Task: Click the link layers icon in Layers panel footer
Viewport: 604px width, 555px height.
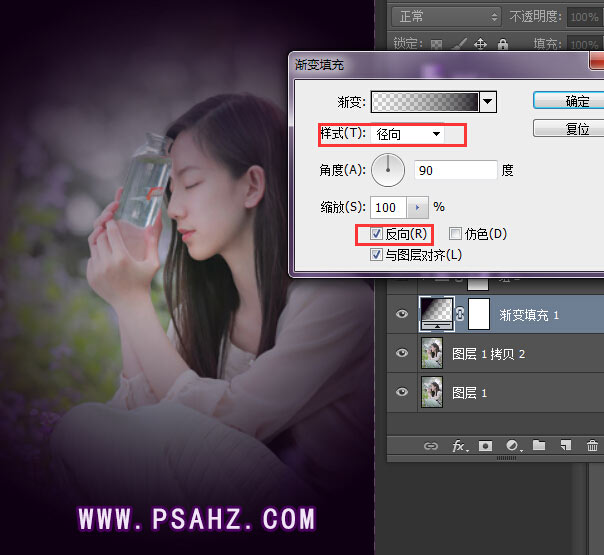Action: coord(431,446)
